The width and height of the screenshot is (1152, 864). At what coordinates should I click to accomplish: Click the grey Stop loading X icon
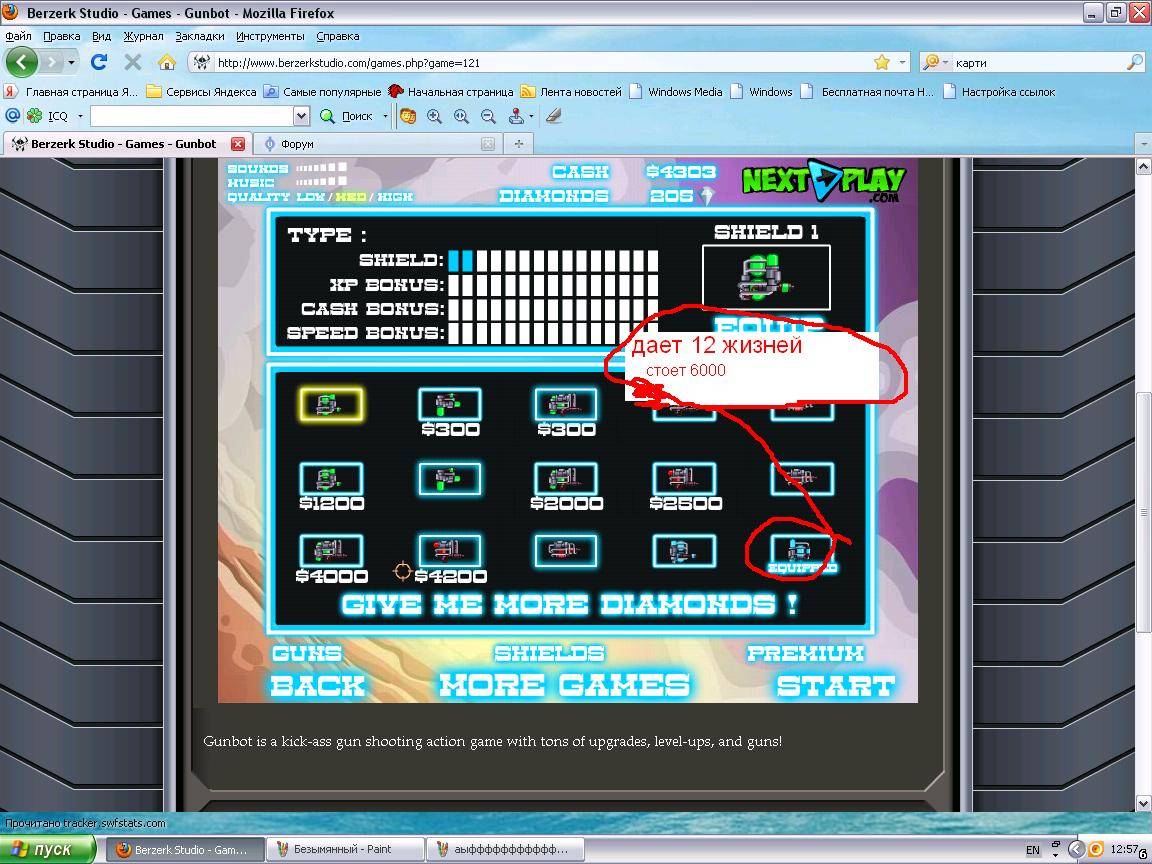click(x=133, y=62)
